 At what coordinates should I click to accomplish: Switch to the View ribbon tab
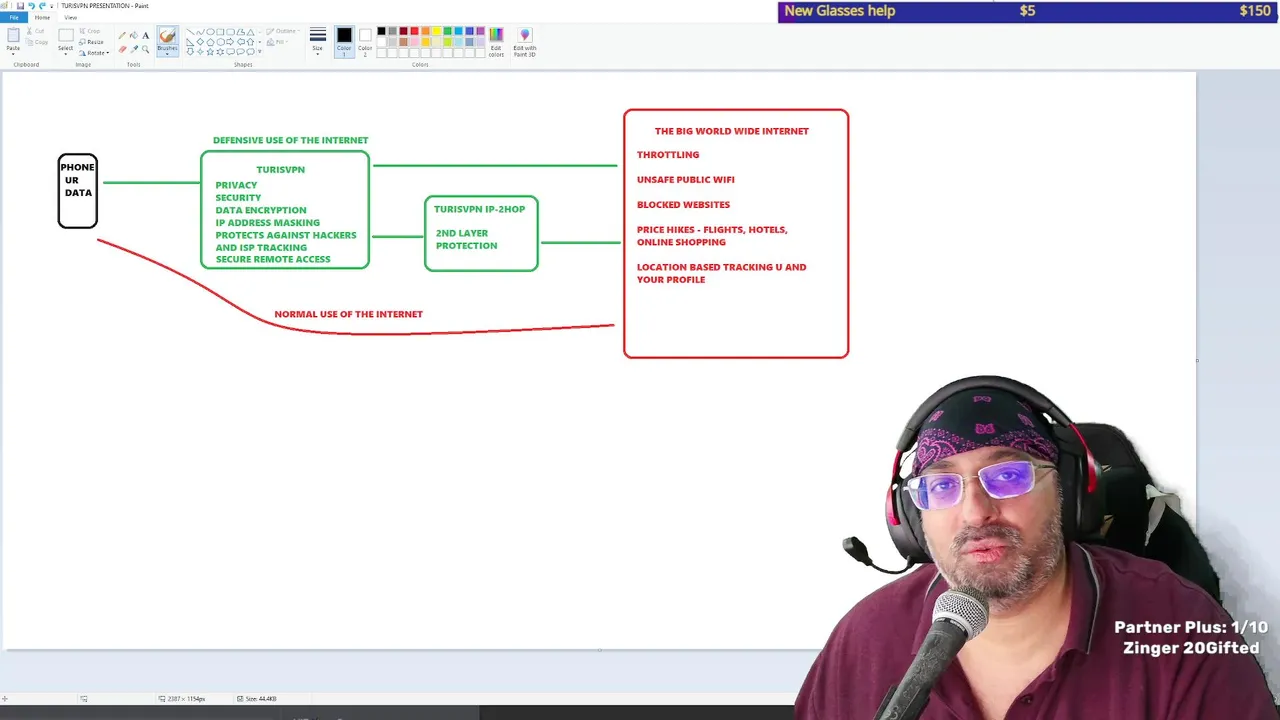click(x=70, y=17)
